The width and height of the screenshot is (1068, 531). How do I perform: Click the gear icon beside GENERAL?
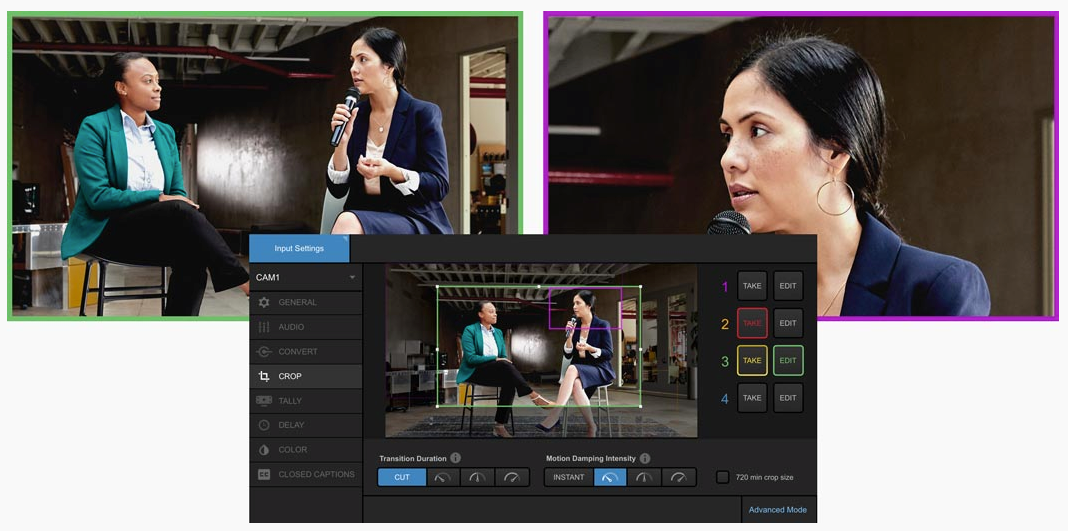coord(264,302)
